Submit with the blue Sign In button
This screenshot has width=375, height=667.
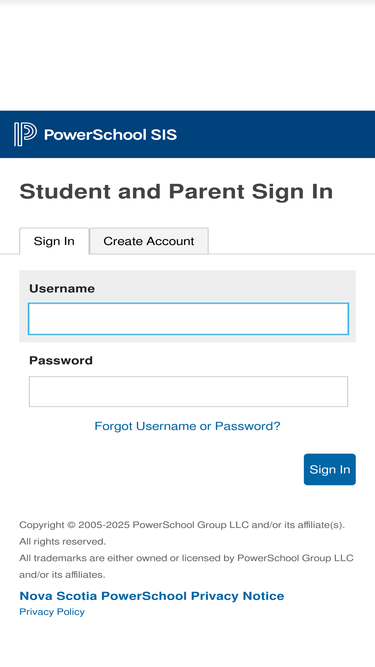tap(330, 469)
